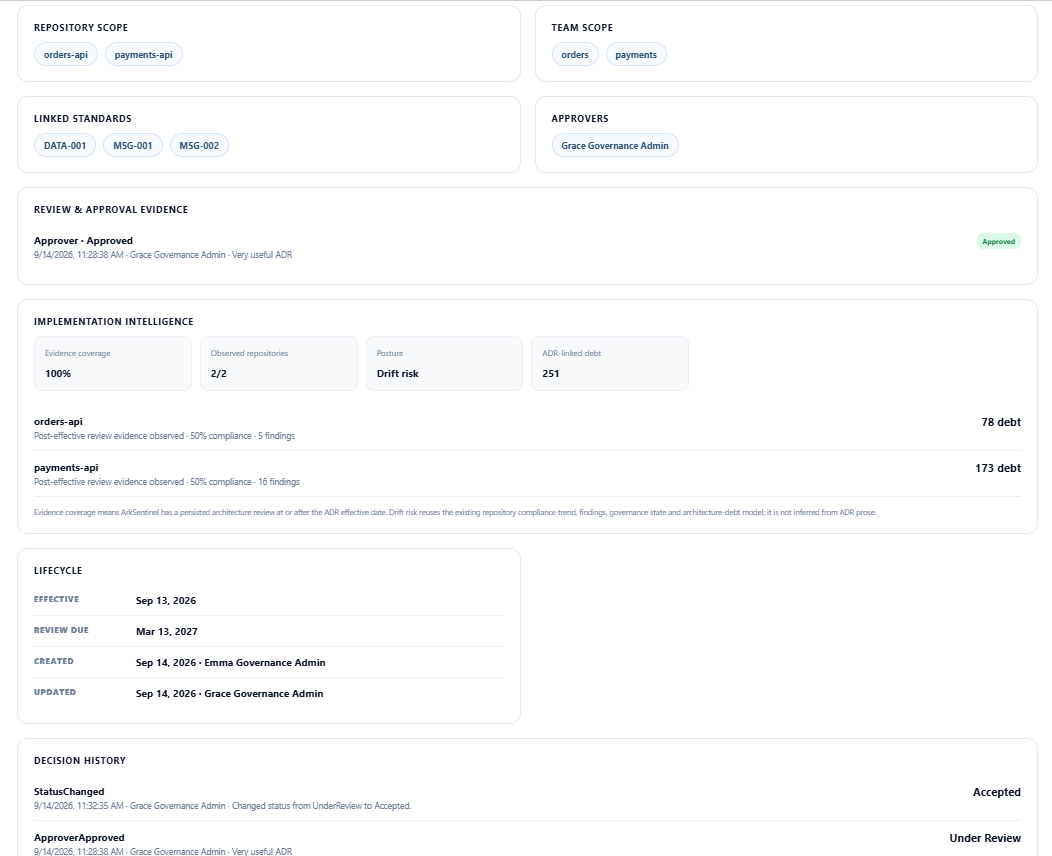Click the Decision History heading
Image resolution: width=1052 pixels, height=856 pixels.
click(x=80, y=761)
